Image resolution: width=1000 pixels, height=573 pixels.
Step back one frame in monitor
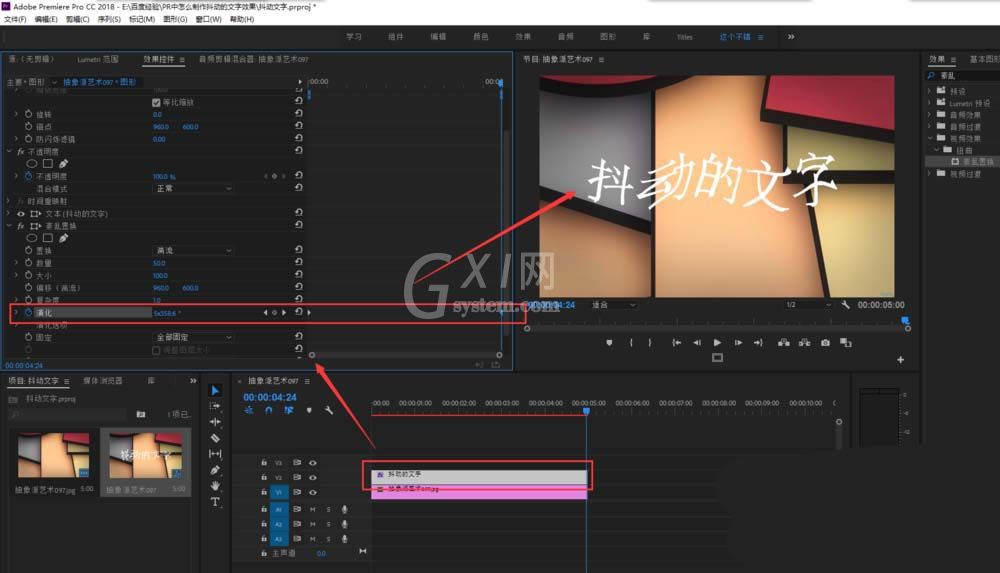pyautogui.click(x=696, y=343)
